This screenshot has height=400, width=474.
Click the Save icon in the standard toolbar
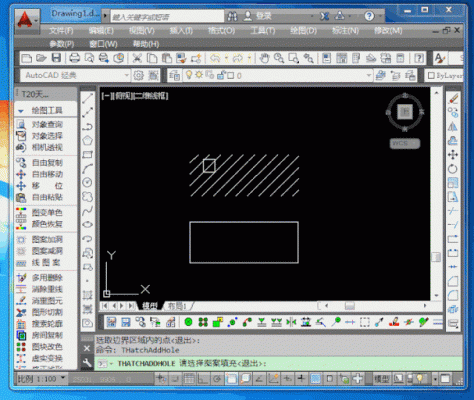tap(56, 58)
